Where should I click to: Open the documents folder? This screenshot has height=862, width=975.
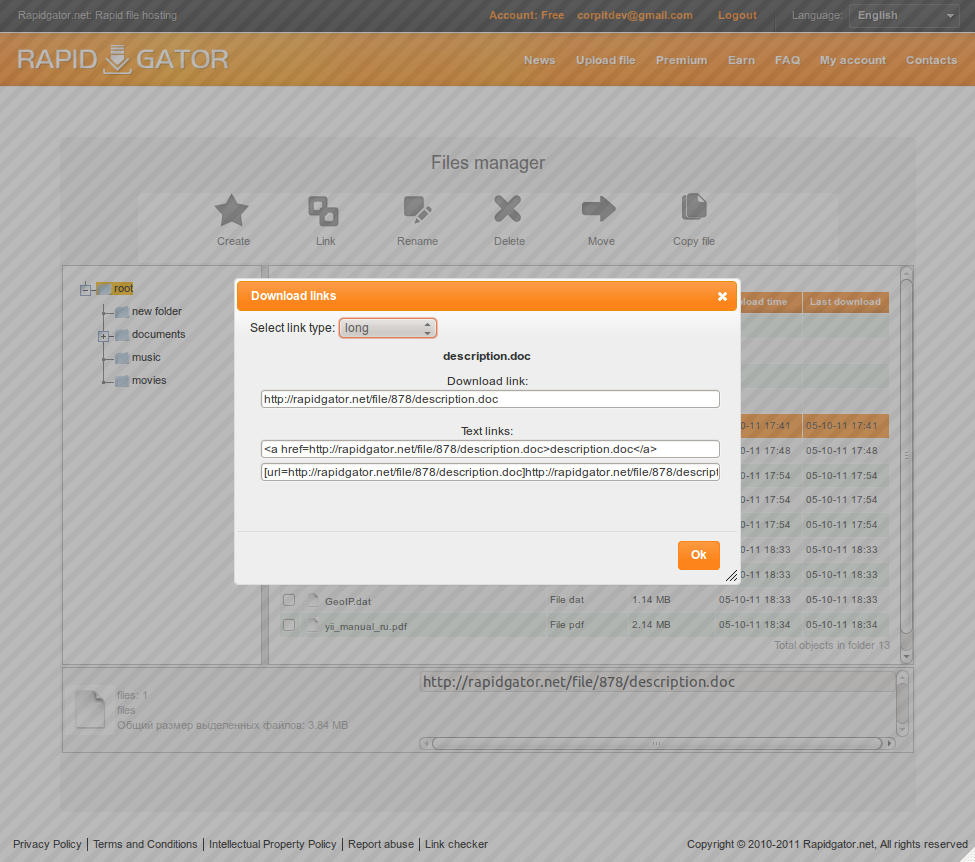pos(158,334)
